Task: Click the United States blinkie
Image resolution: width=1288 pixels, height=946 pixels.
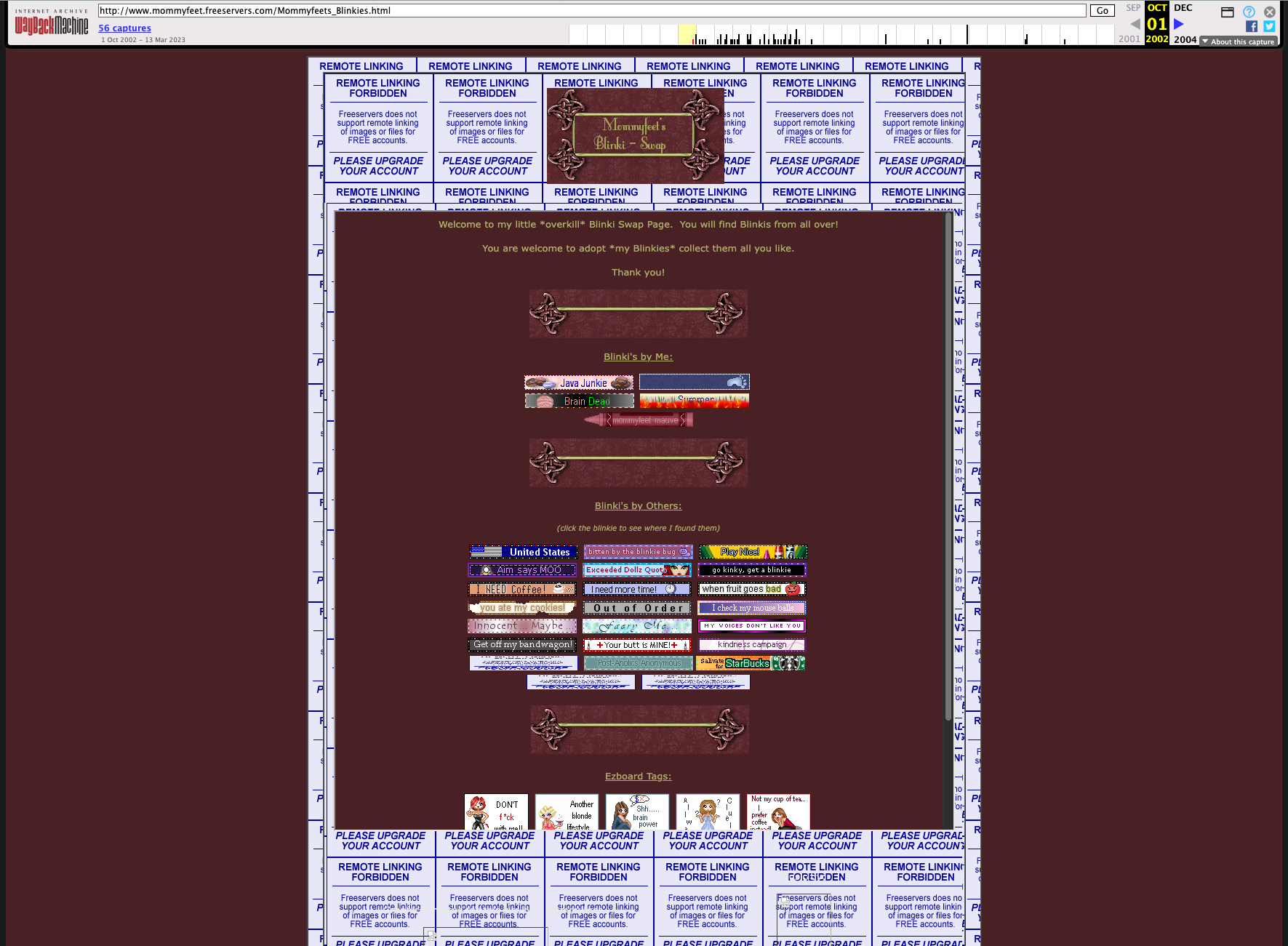Action: click(x=523, y=552)
